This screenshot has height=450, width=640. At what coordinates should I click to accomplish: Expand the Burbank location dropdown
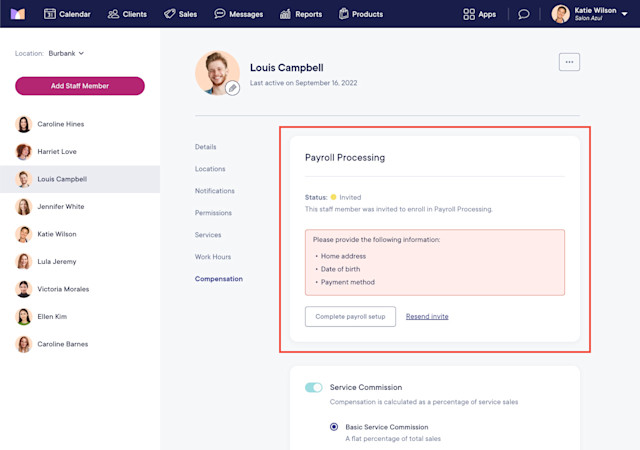point(66,53)
